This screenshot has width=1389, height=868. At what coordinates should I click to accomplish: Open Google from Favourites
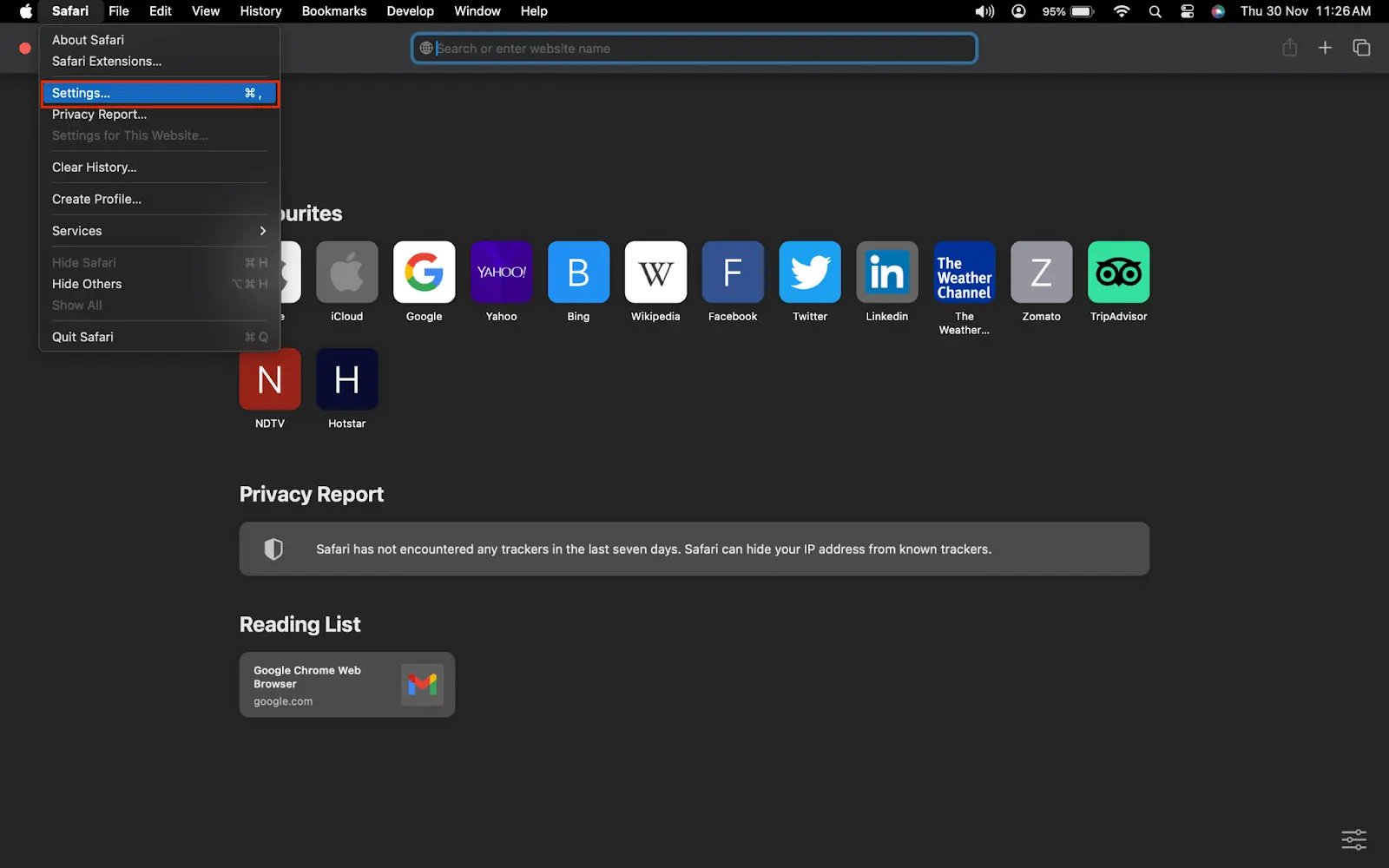coord(424,272)
